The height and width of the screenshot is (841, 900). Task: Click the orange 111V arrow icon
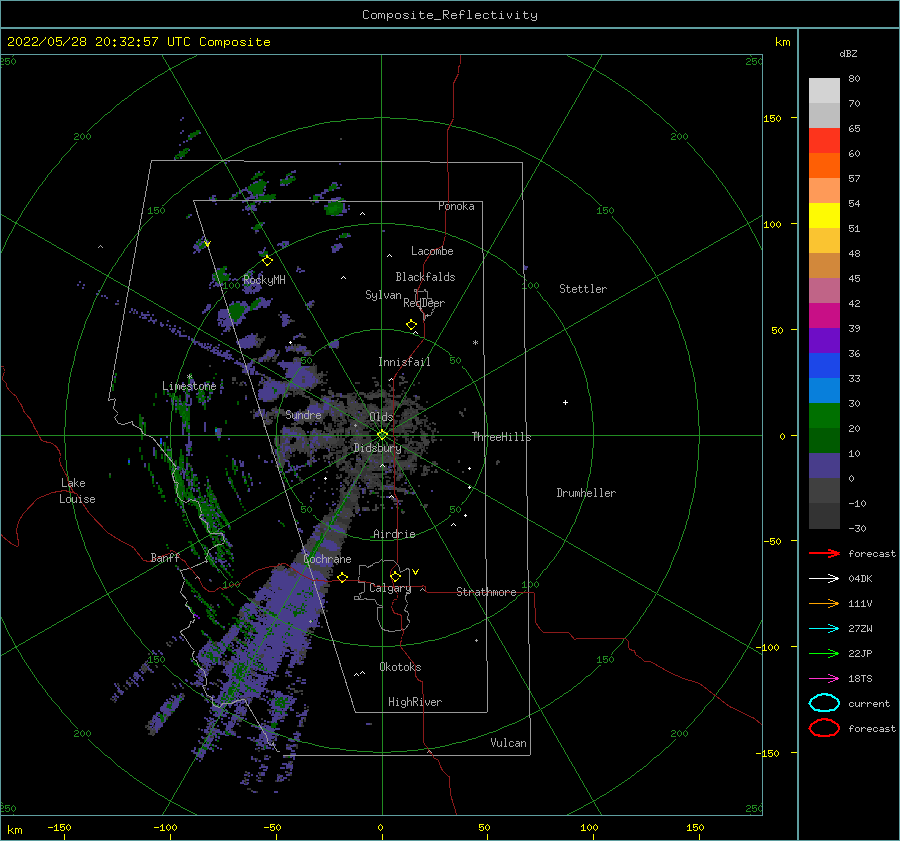pyautogui.click(x=824, y=603)
